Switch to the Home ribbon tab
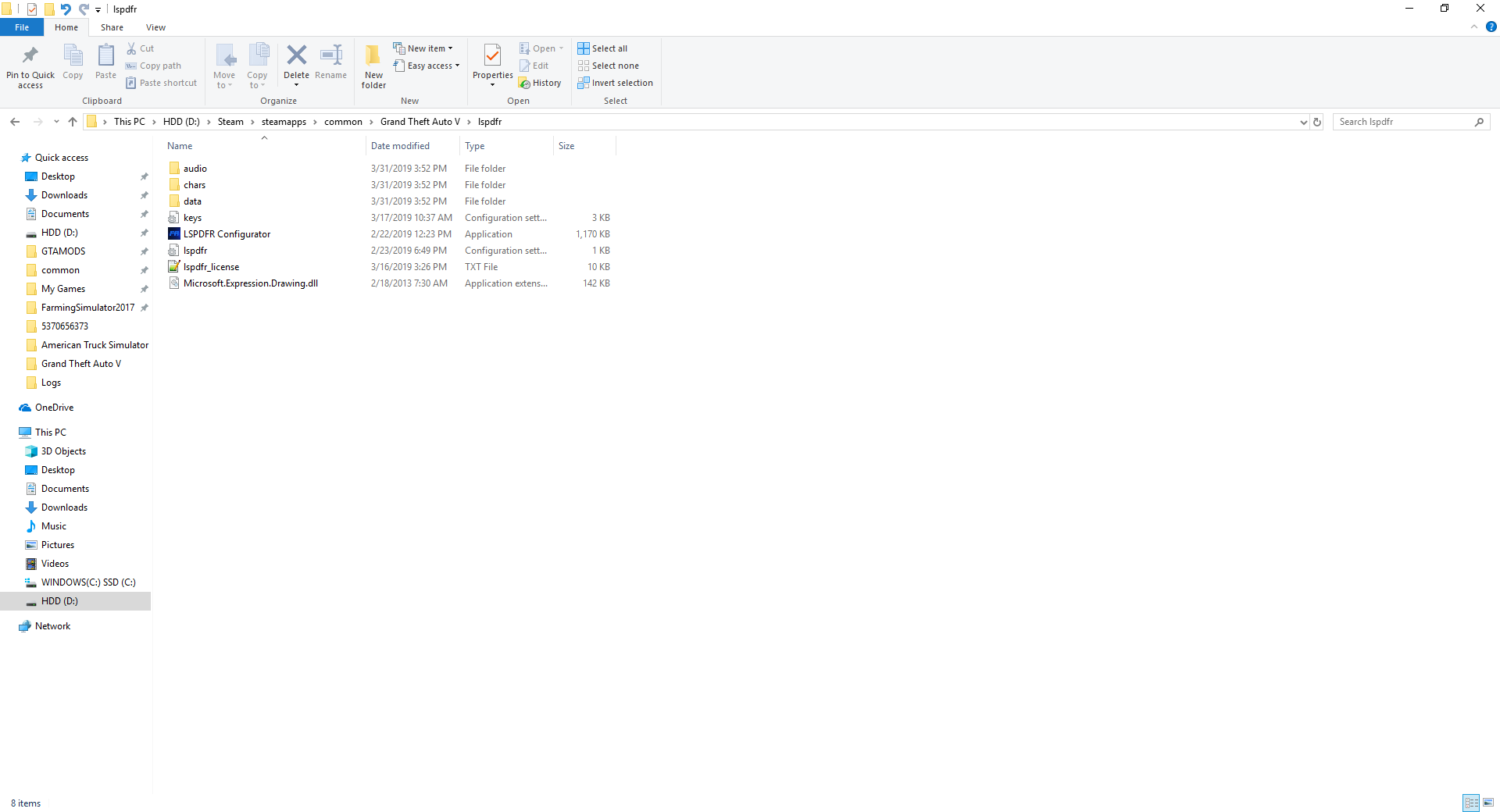1500x812 pixels. click(66, 27)
